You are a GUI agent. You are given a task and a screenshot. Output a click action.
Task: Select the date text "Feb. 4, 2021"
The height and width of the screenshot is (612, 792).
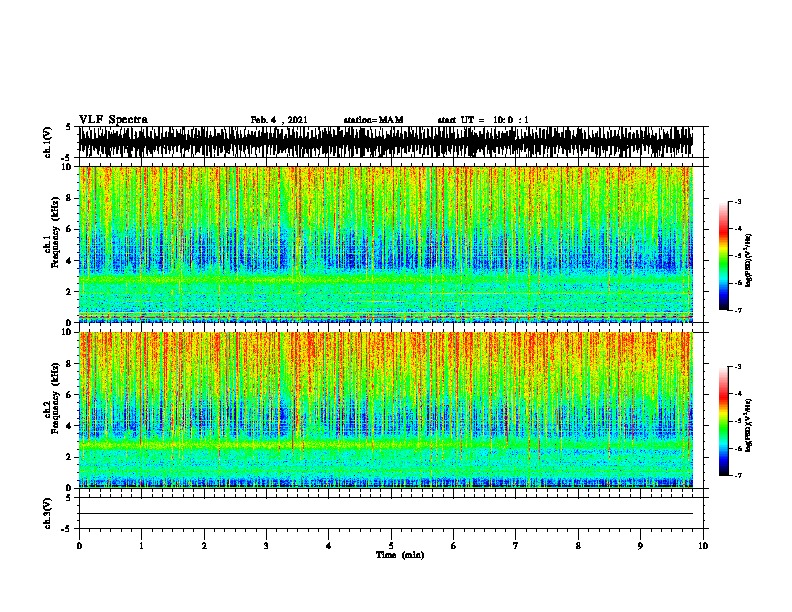279,120
